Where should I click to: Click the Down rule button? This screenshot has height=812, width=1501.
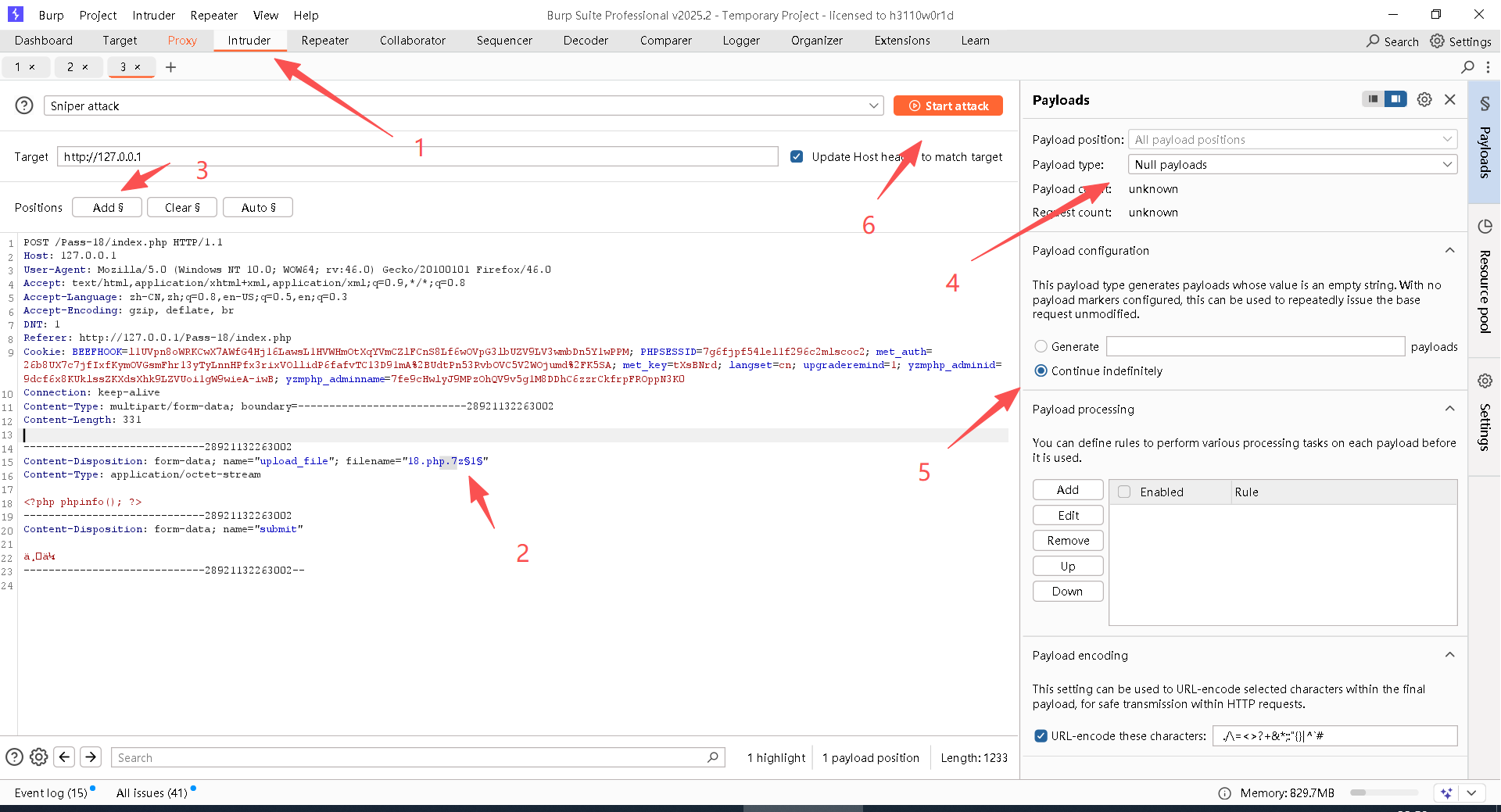[x=1068, y=592]
